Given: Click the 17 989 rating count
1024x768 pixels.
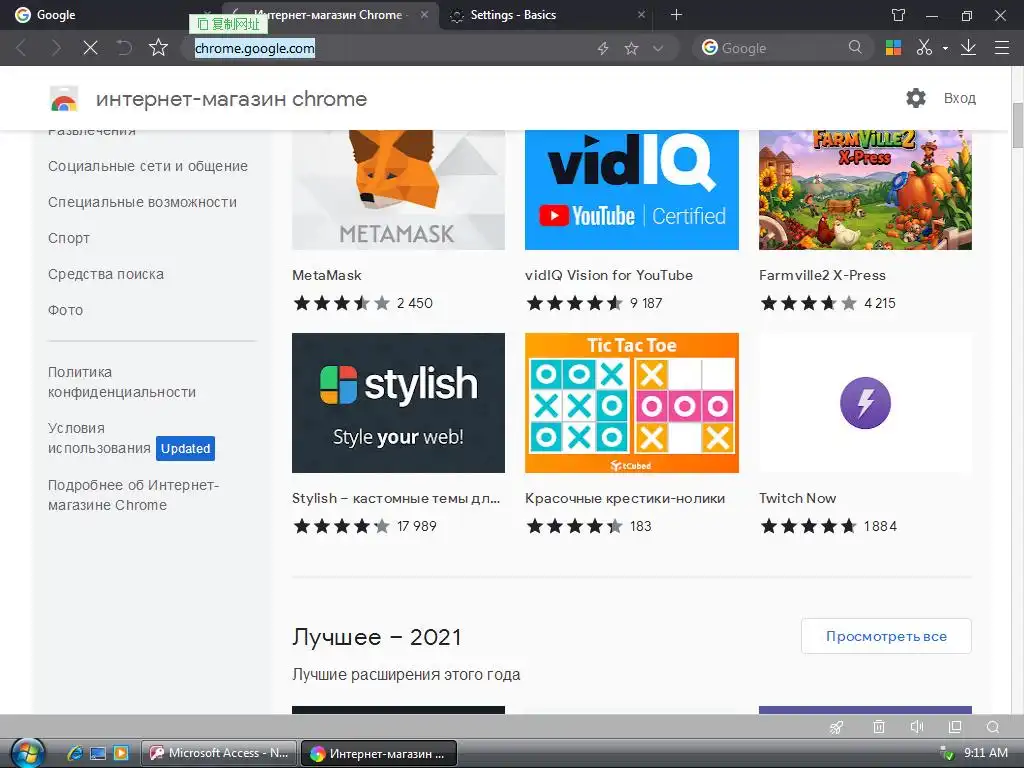Looking at the screenshot, I should tap(417, 526).
